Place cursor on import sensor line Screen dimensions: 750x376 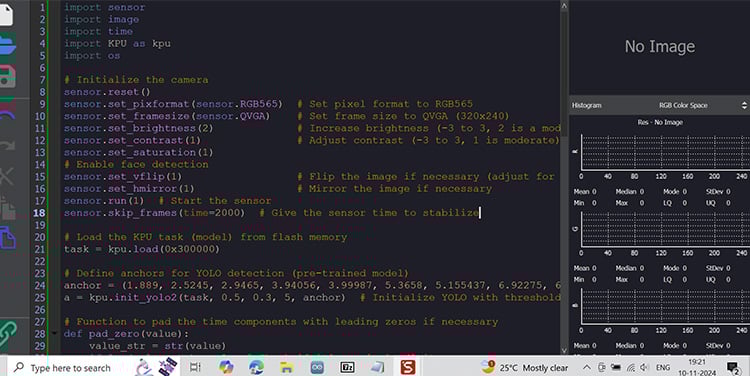pos(104,7)
